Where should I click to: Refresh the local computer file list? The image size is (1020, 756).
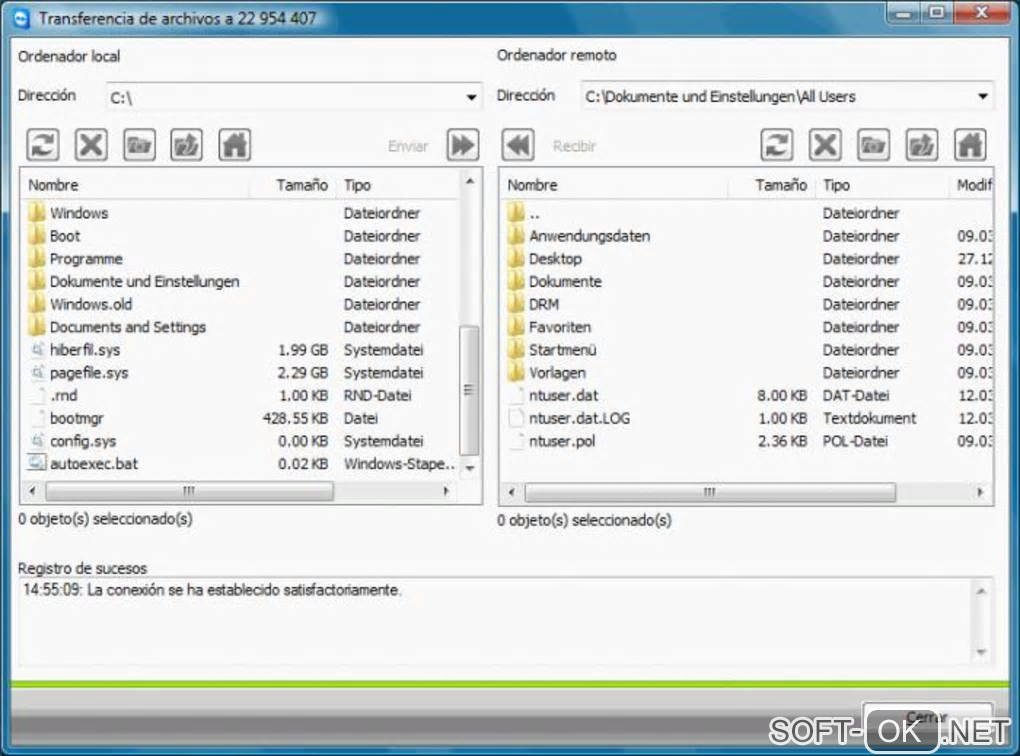click(x=43, y=144)
